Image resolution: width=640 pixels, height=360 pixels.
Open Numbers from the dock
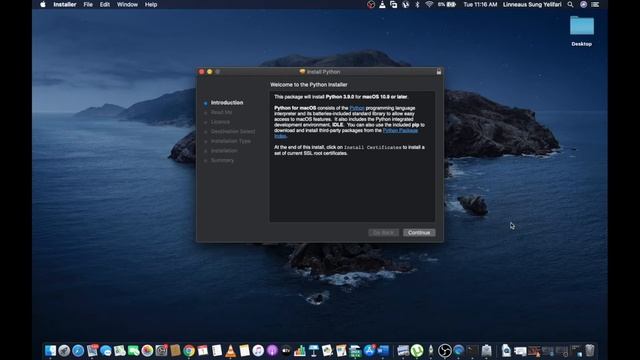click(x=300, y=351)
